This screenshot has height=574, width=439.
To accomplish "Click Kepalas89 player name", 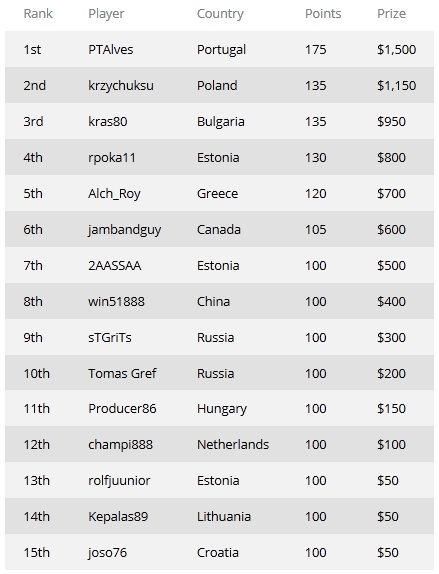I will pyautogui.click(x=118, y=517).
